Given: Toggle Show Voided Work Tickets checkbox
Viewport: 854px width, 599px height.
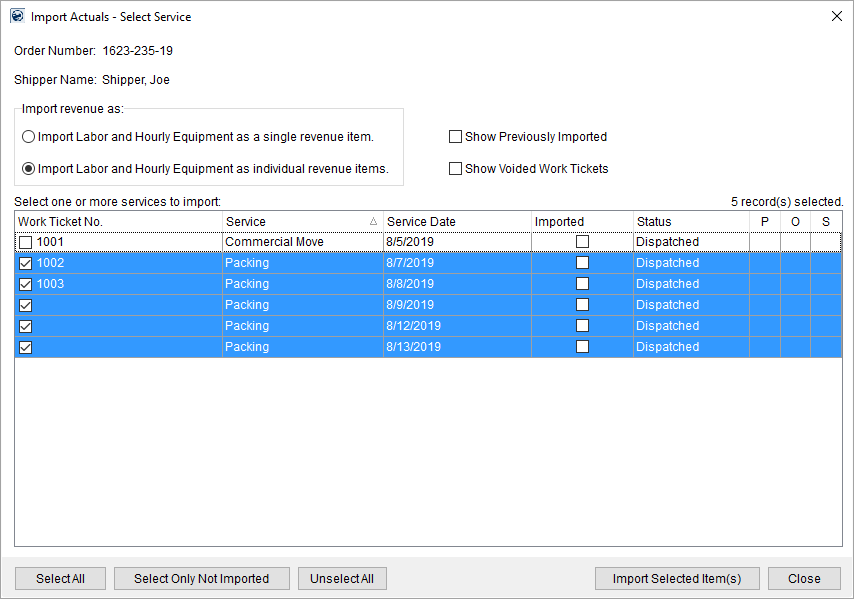Looking at the screenshot, I should pyautogui.click(x=456, y=169).
